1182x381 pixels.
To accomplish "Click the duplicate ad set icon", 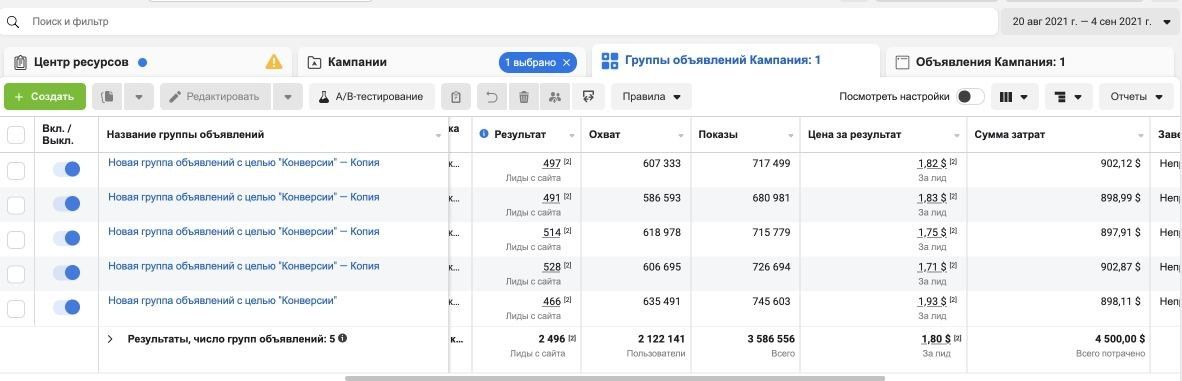I will pos(108,97).
